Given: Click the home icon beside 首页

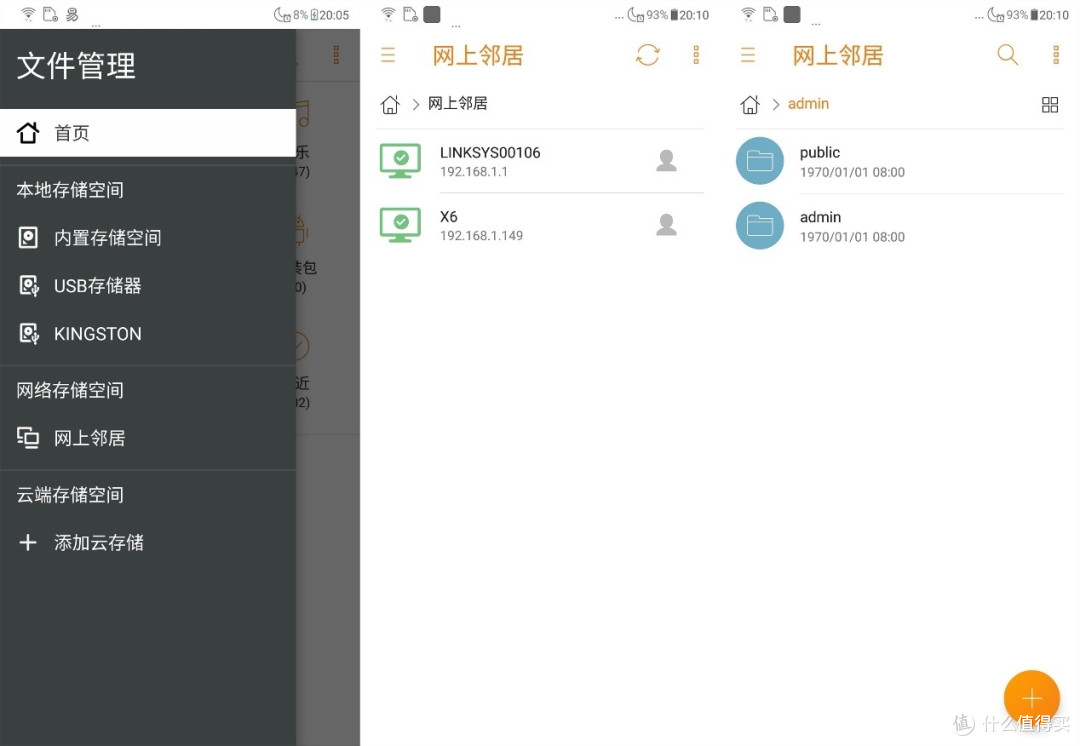Looking at the screenshot, I should [28, 132].
